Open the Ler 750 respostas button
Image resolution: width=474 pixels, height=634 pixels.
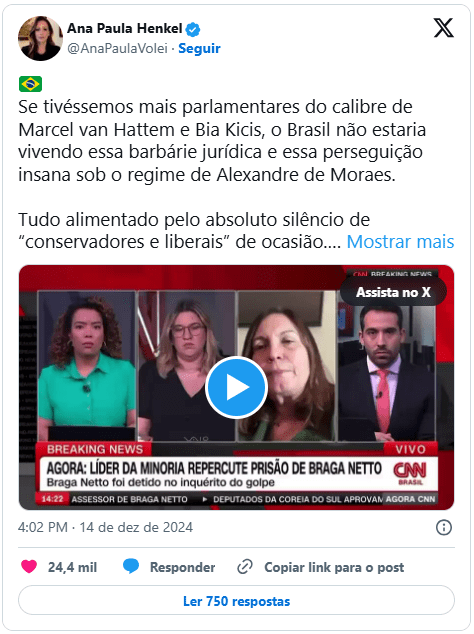[x=236, y=601]
